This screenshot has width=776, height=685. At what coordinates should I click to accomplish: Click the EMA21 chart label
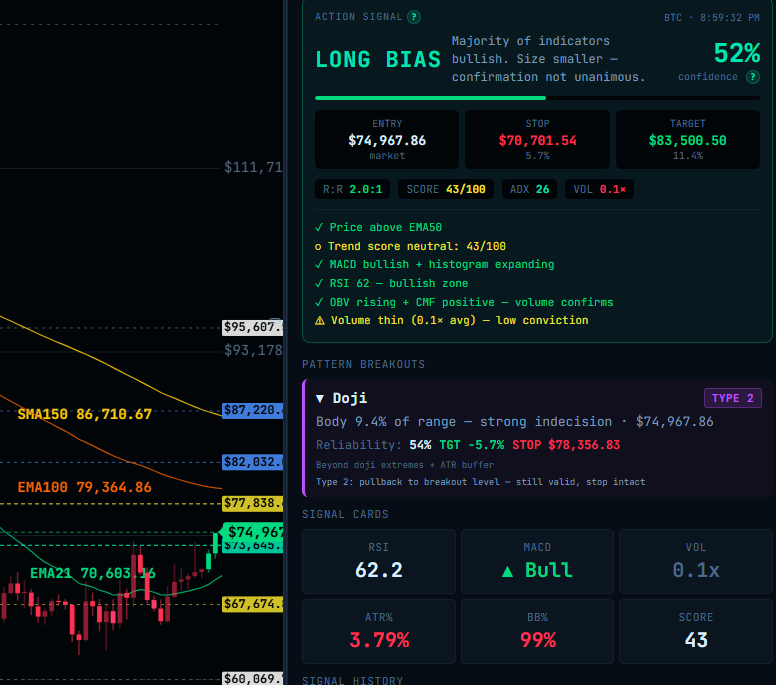pos(93,574)
